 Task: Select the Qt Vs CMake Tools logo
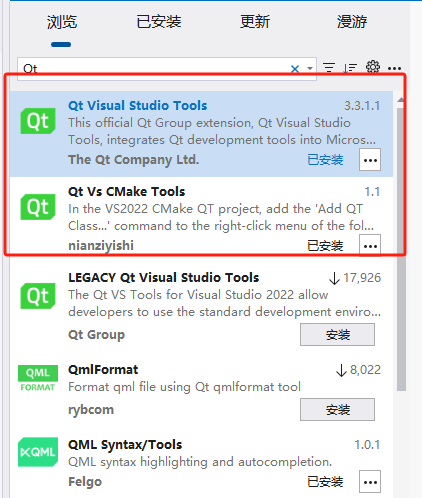click(x=38, y=207)
